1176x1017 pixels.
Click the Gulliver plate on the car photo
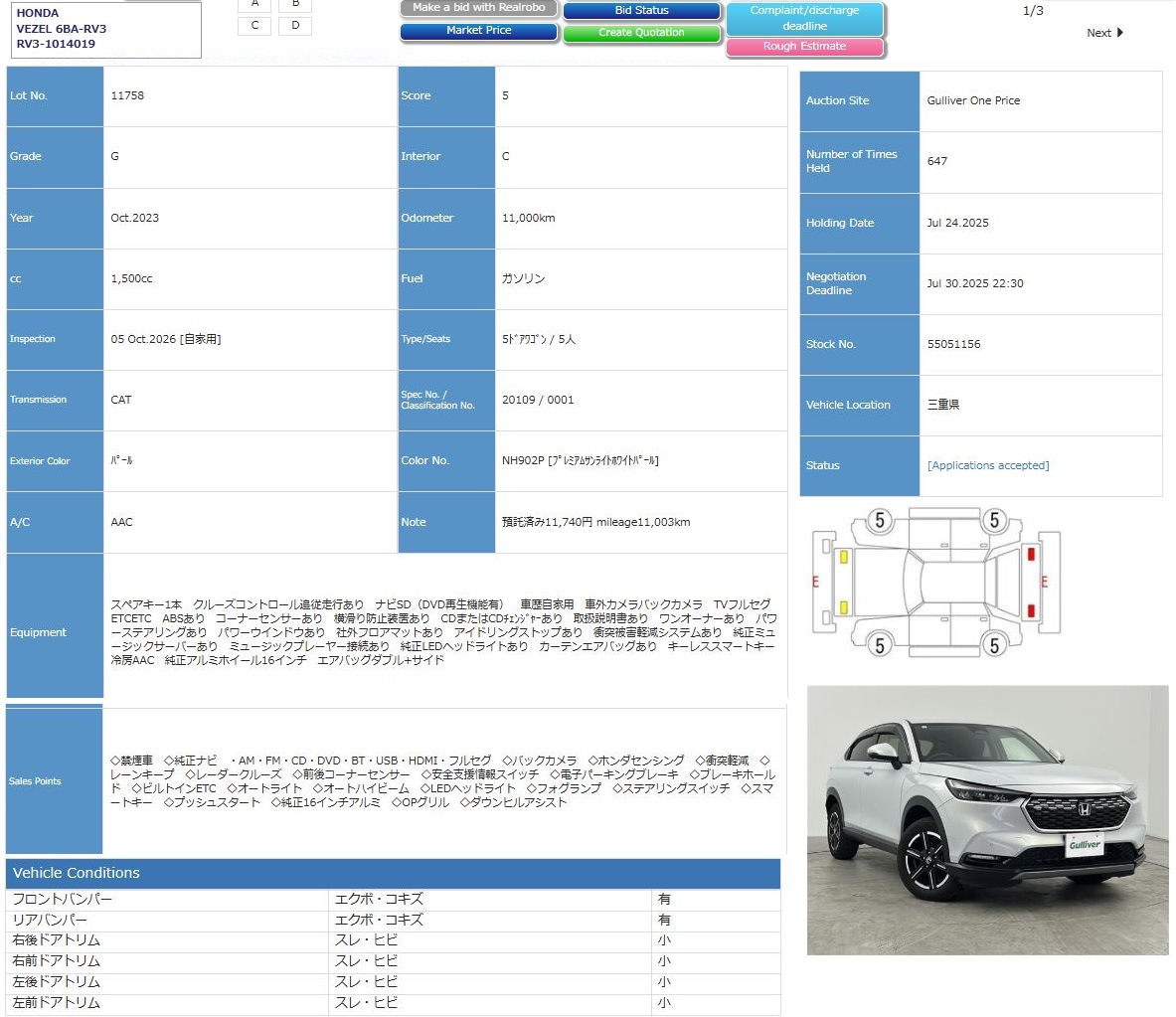coord(1085,844)
